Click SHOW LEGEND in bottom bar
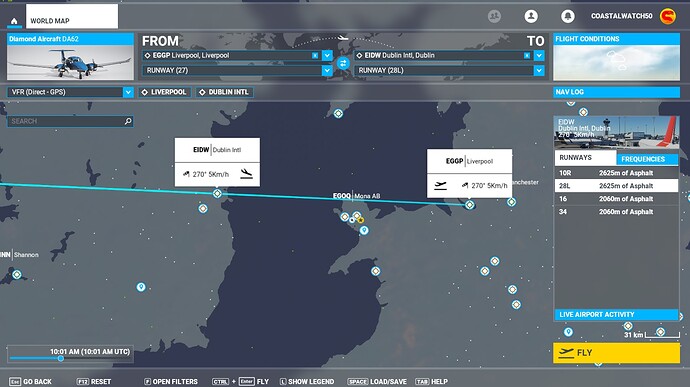The height and width of the screenshot is (387, 690). 307,382
